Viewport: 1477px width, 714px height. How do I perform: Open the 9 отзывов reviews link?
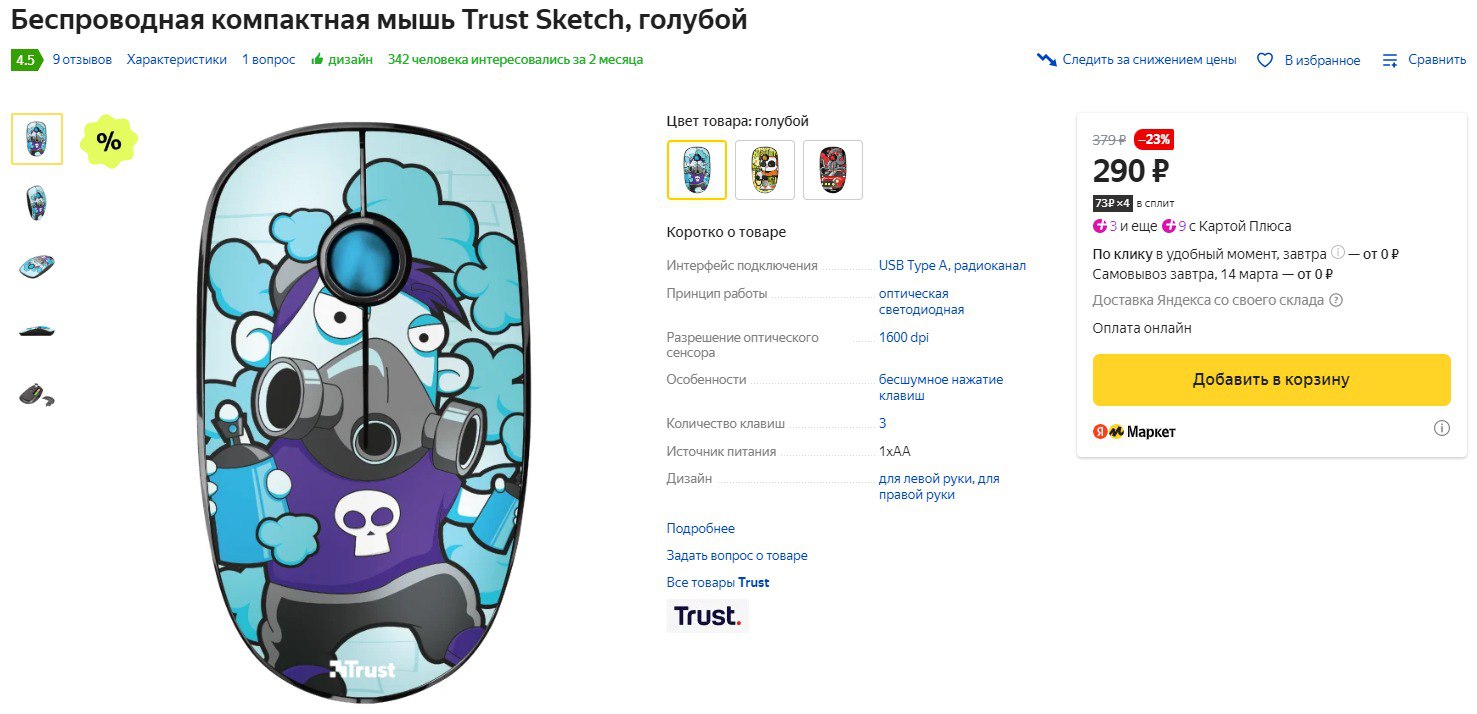pyautogui.click(x=82, y=60)
